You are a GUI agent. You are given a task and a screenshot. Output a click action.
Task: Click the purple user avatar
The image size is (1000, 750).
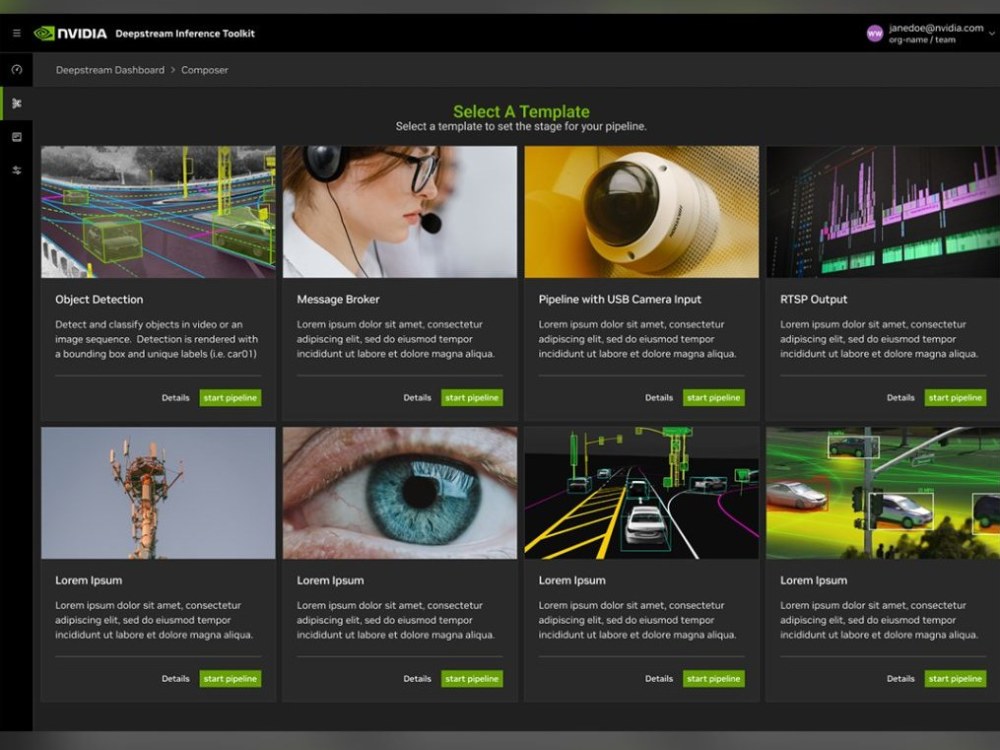coord(874,33)
